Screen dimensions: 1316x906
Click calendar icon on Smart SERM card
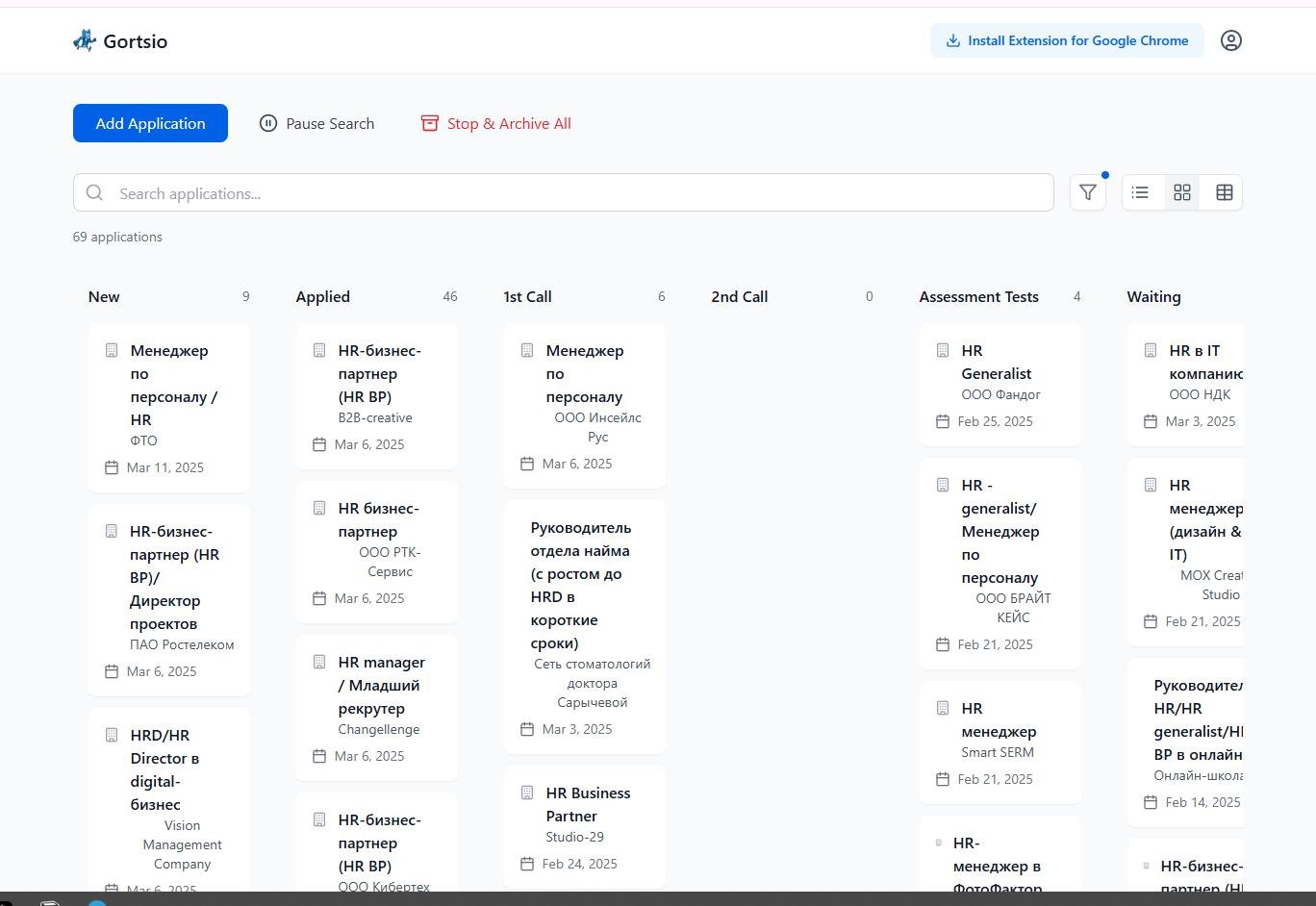[943, 779]
